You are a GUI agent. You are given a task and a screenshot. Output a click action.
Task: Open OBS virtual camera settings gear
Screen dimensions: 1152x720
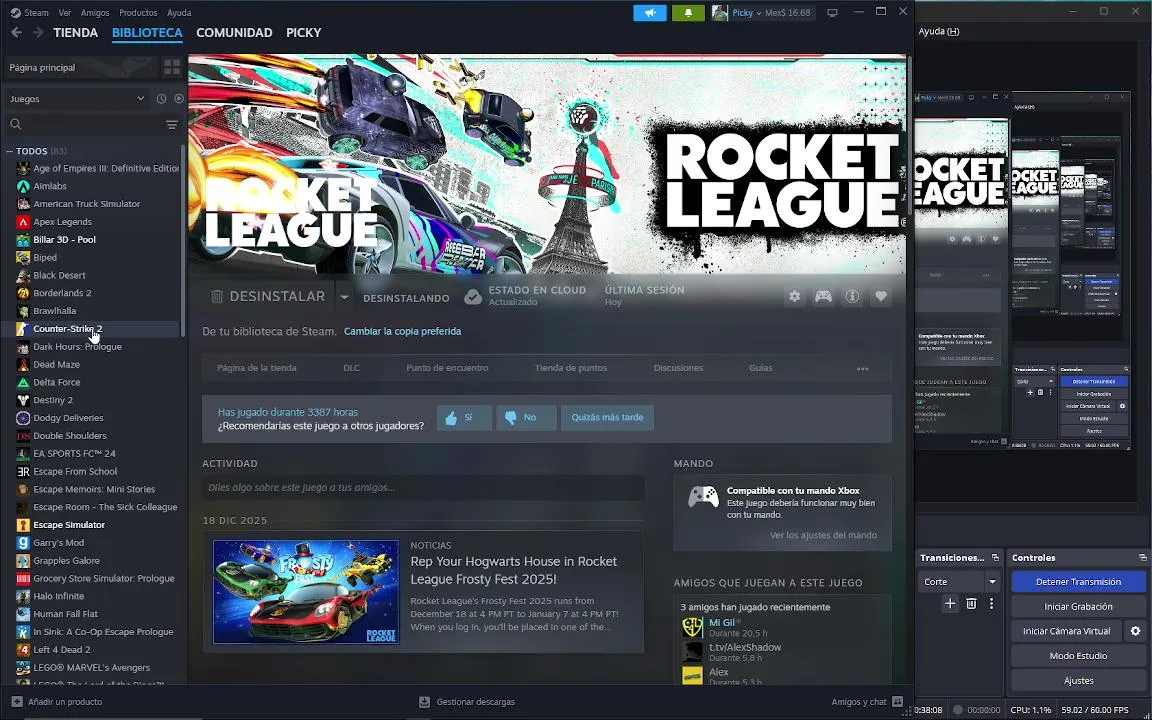(x=1135, y=631)
